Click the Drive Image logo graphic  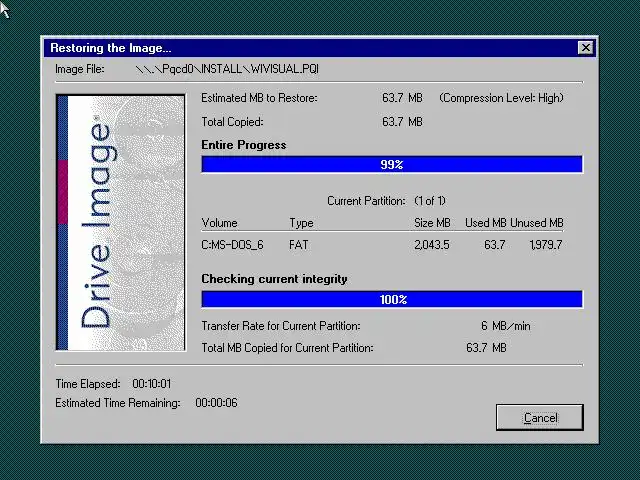pos(120,222)
